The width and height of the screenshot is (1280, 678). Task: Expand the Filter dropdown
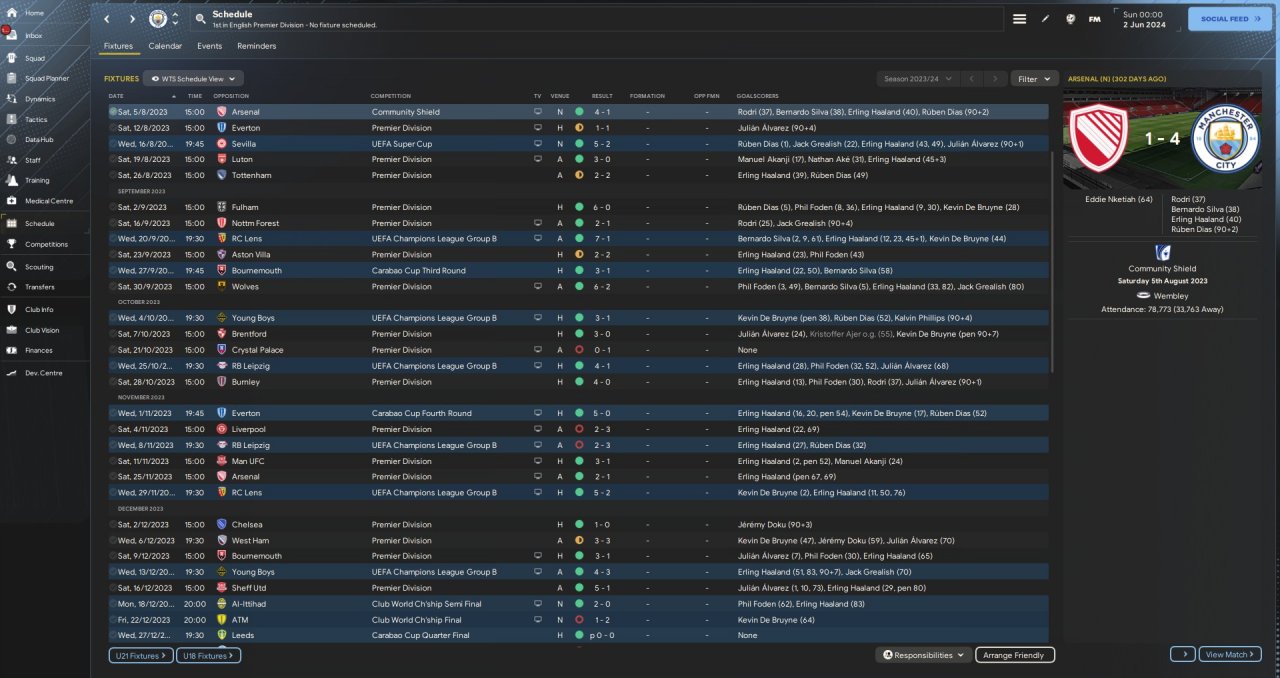pos(1034,78)
